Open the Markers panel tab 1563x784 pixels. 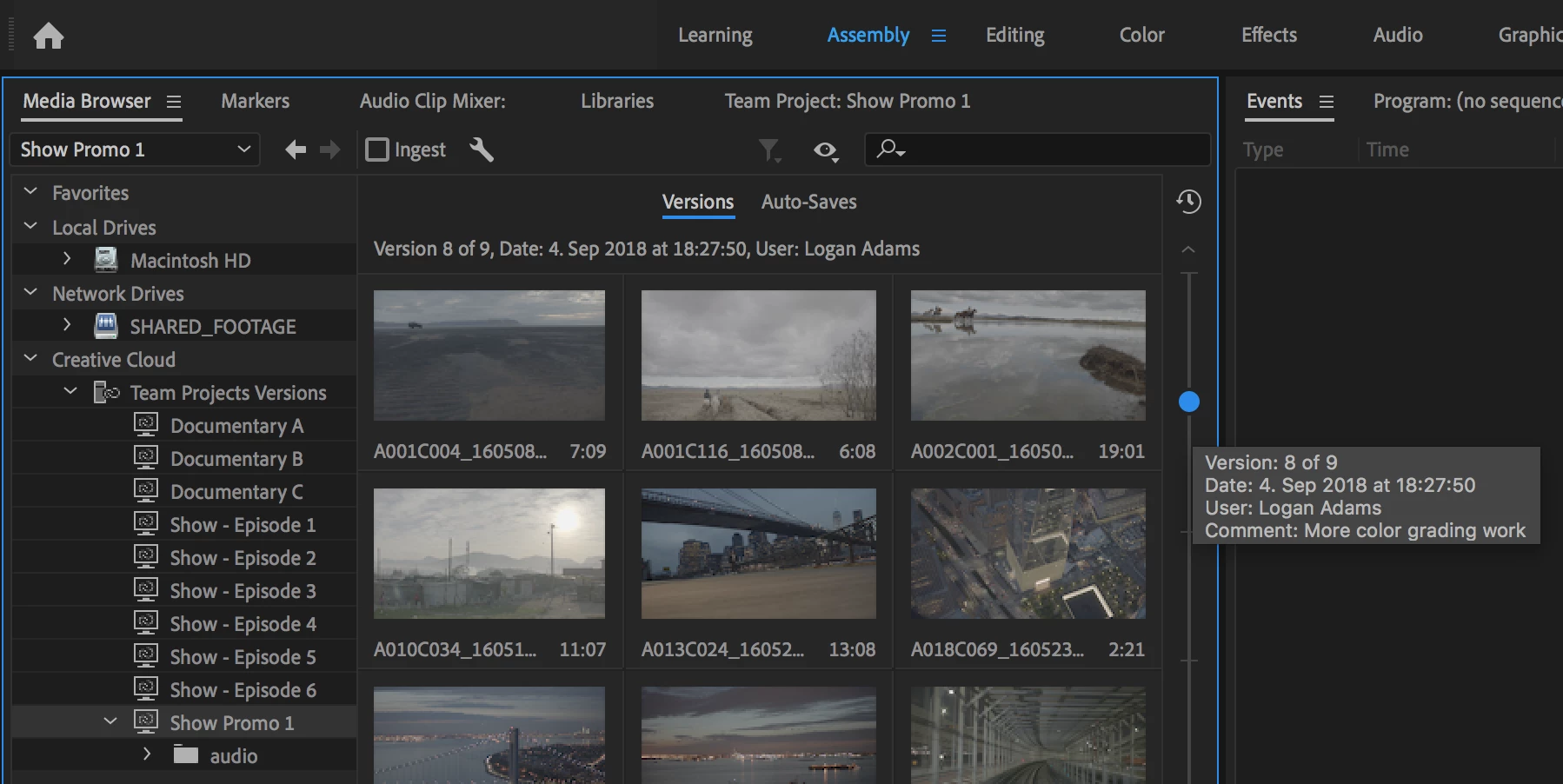click(x=256, y=102)
